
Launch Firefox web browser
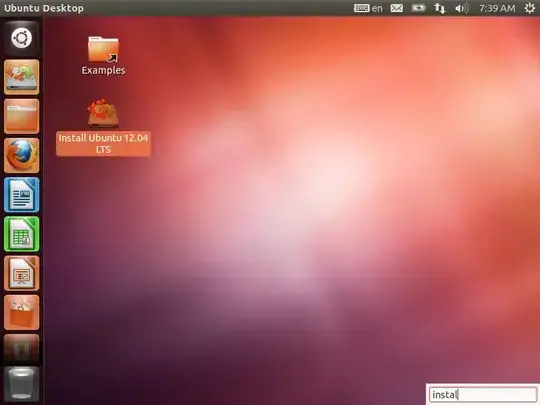click(21, 155)
